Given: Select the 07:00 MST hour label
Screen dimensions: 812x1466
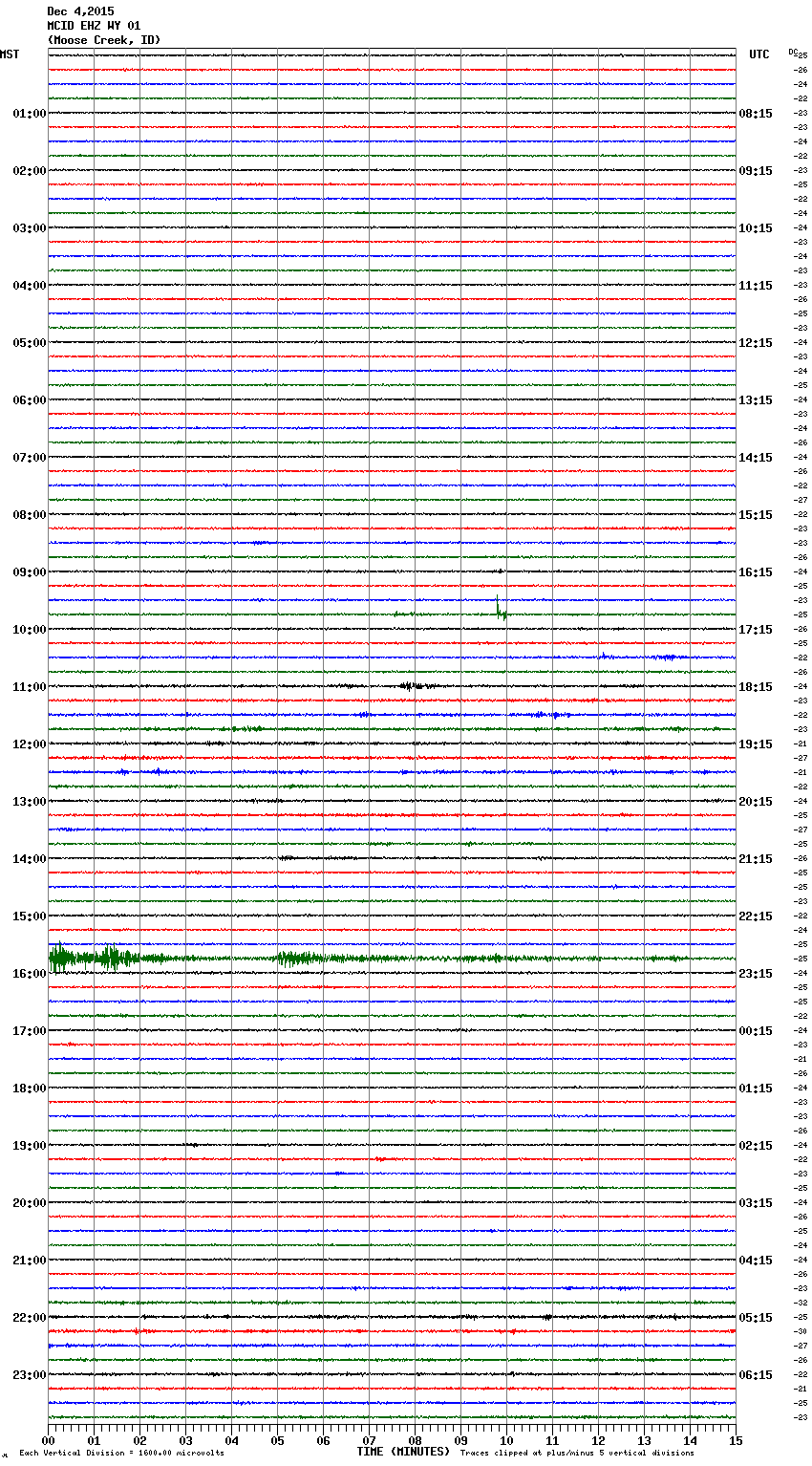Looking at the screenshot, I should [30, 458].
